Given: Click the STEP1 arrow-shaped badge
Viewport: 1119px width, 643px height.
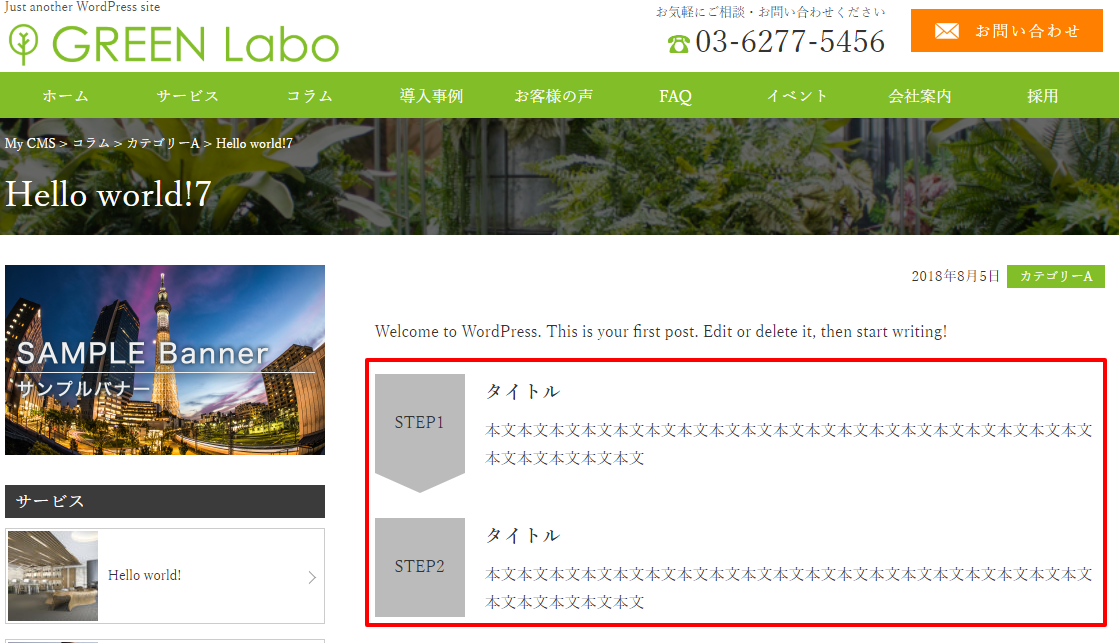Looking at the screenshot, I should click(420, 432).
